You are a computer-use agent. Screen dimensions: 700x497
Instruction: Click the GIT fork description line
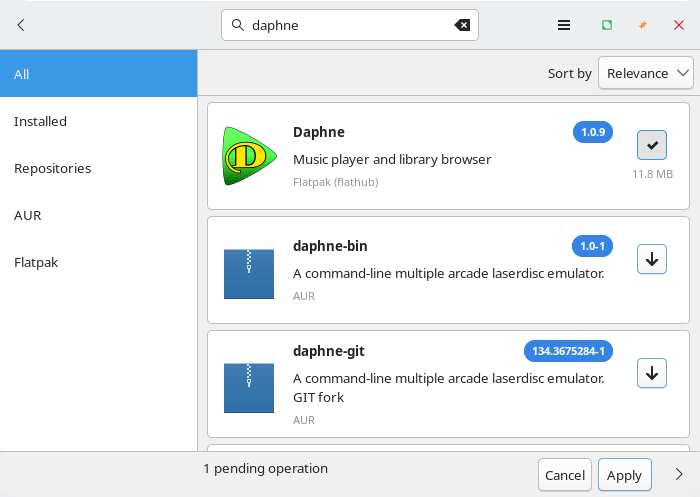tap(318, 397)
